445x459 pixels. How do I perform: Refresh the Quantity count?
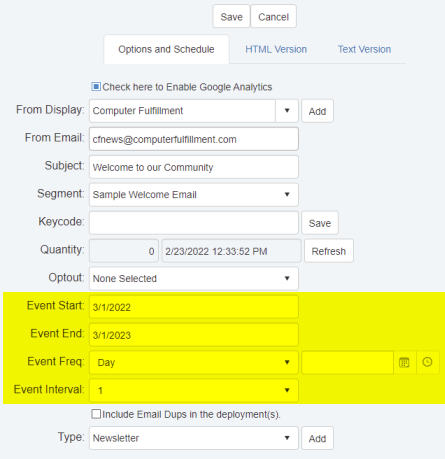(x=329, y=251)
